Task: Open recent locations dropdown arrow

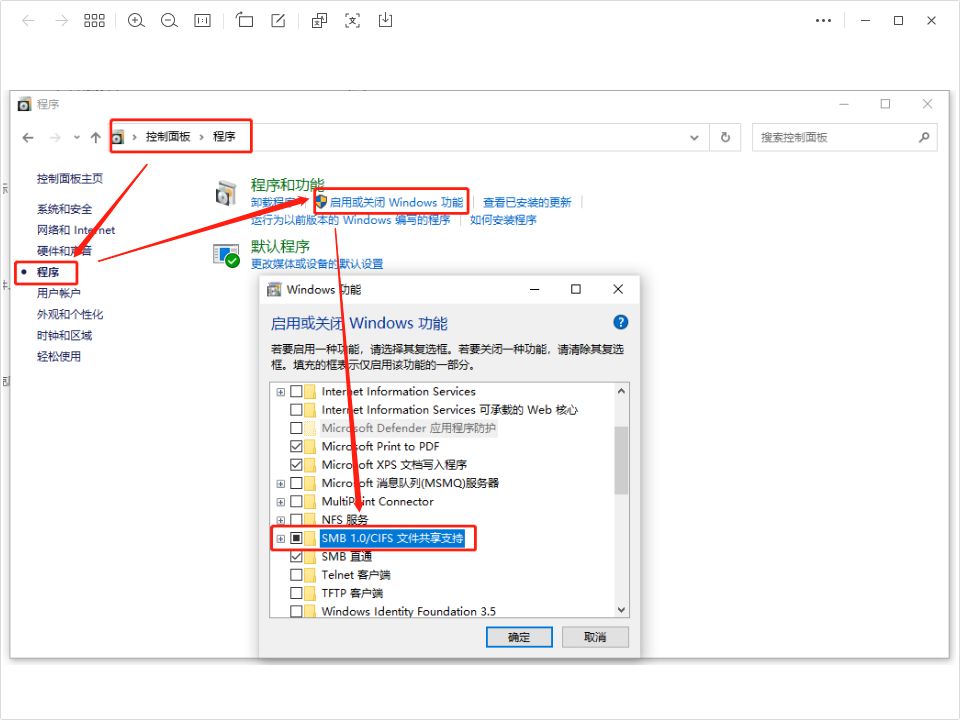Action: (77, 138)
